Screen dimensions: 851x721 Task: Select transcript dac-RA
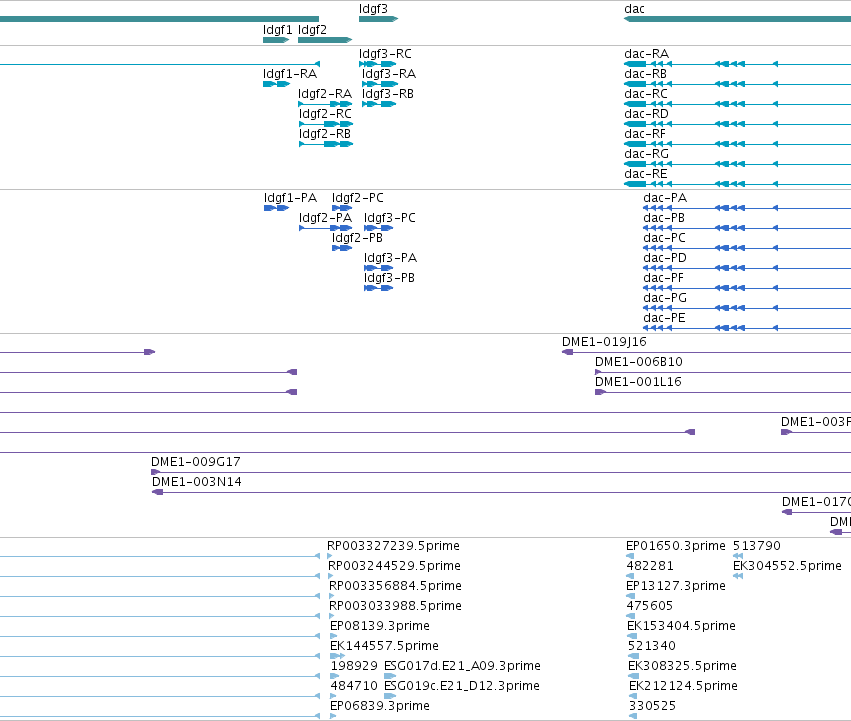738,64
